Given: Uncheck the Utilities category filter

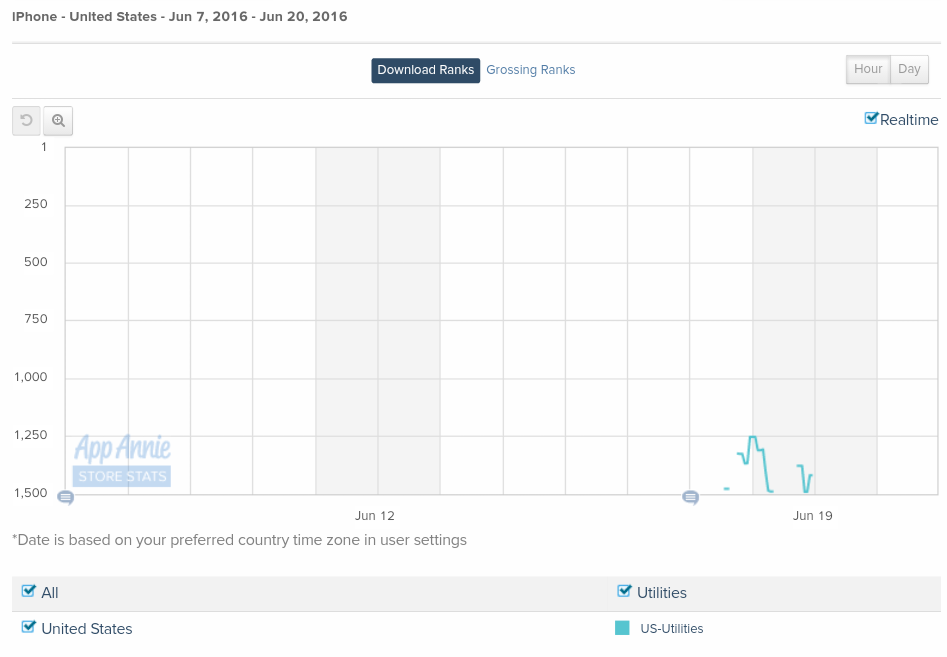Looking at the screenshot, I should pyautogui.click(x=625, y=589).
